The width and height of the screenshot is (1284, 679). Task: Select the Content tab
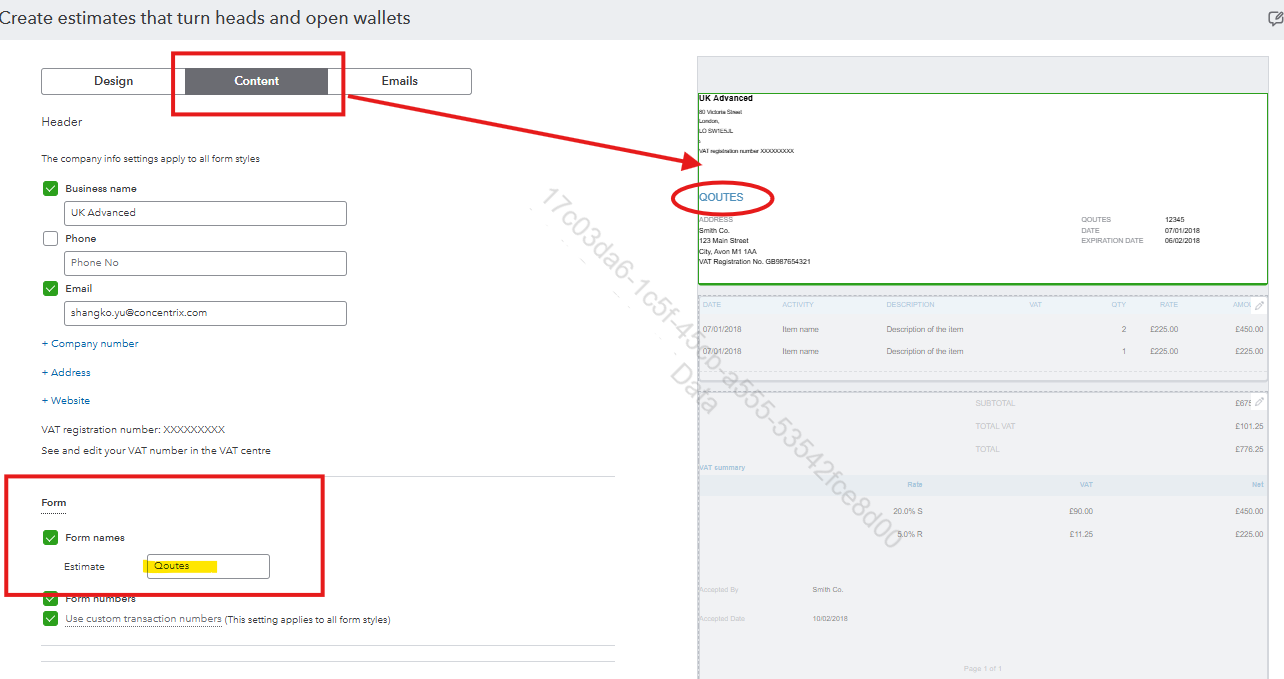tap(256, 81)
